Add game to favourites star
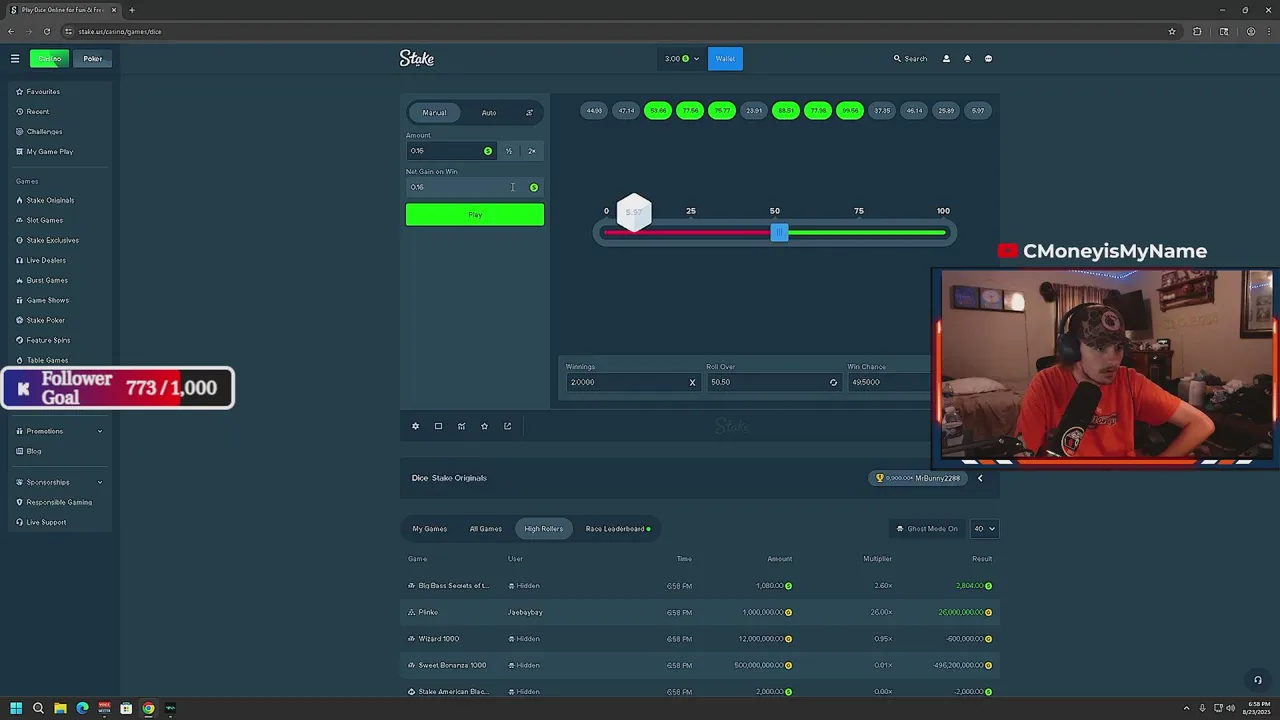1280x720 pixels. coord(484,426)
